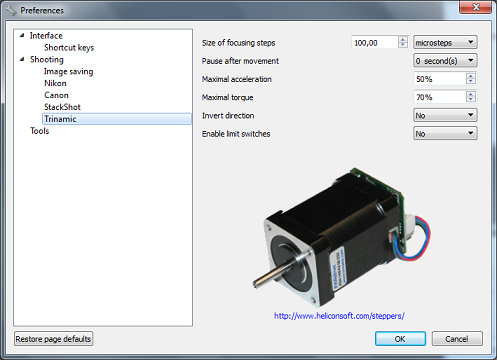Confirm preferences with OK
Image resolution: width=497 pixels, height=360 pixels.
[400, 339]
